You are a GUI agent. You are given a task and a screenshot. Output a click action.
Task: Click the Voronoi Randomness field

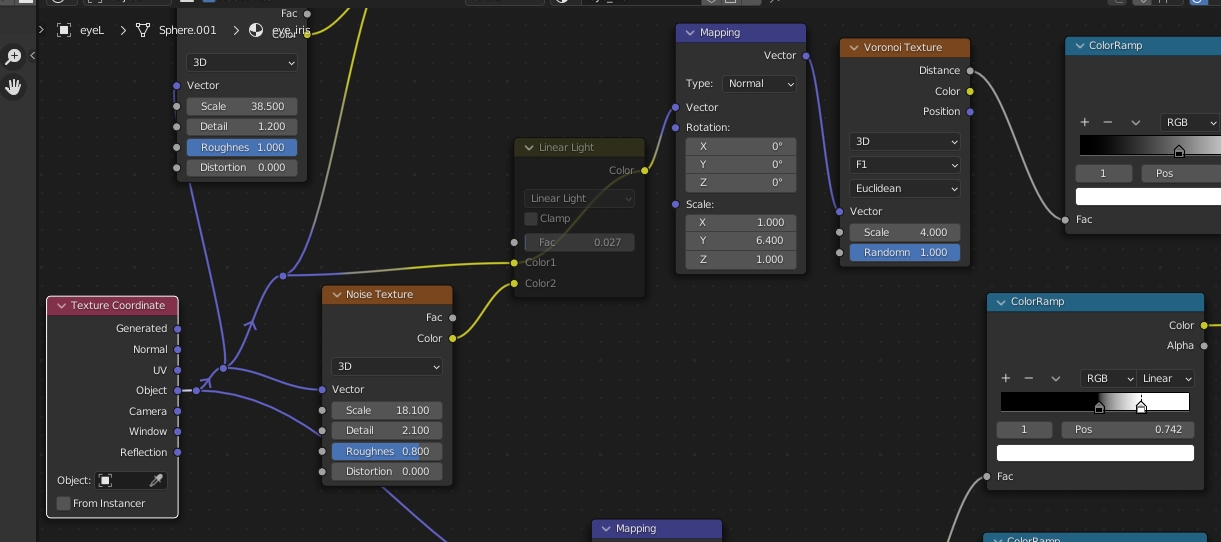(904, 253)
